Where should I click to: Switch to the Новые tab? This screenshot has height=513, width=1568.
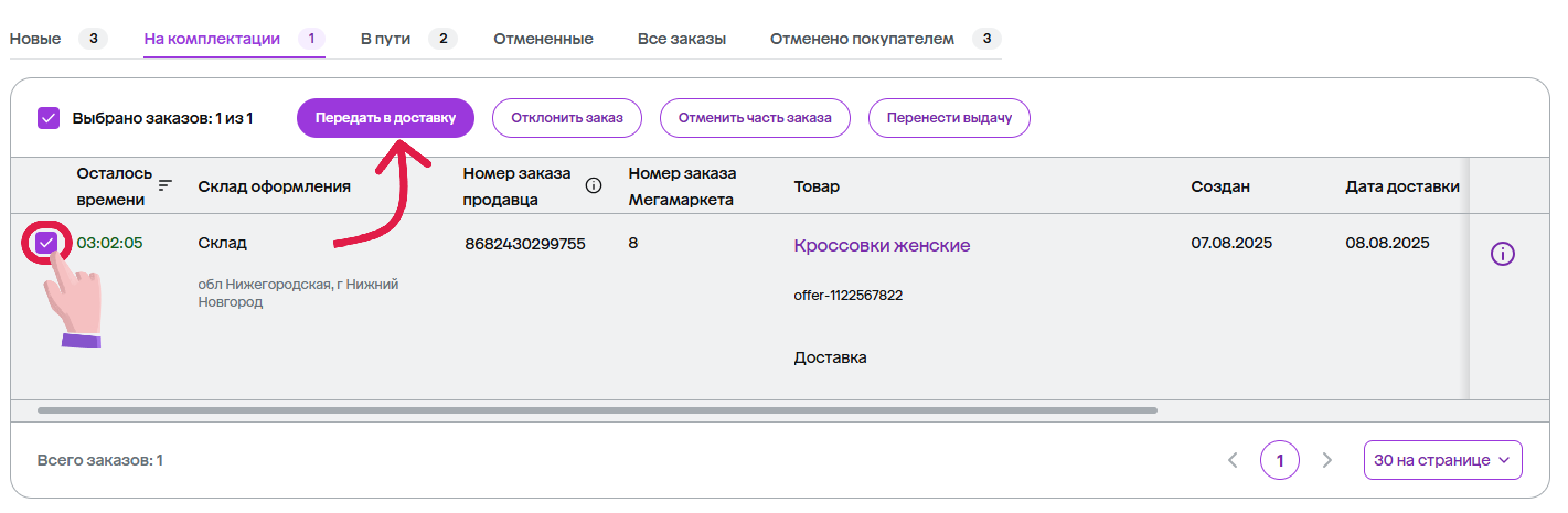(x=58, y=39)
